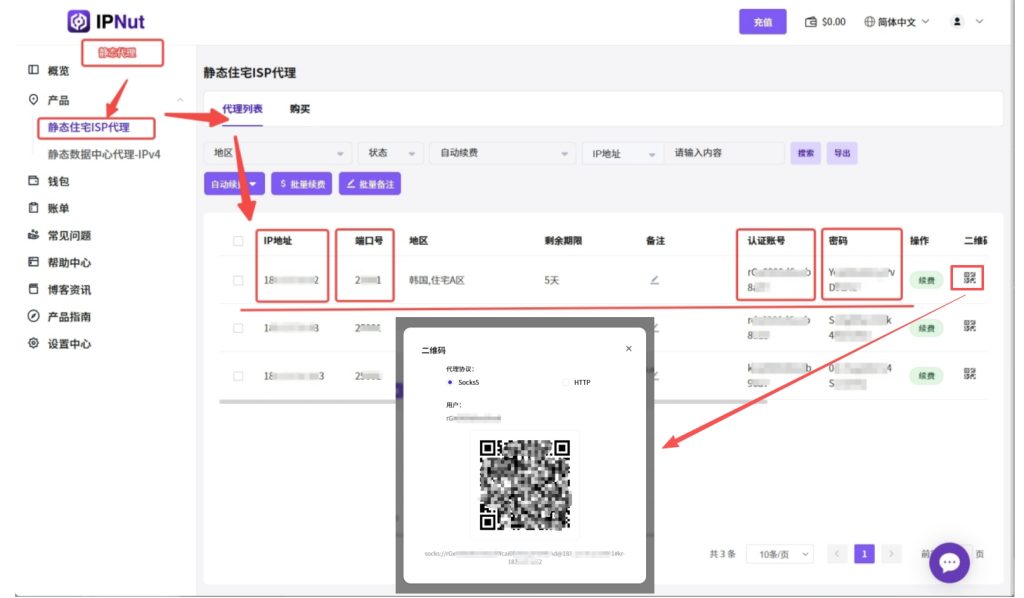This screenshot has height=598, width=1024.
Task: Expand the 状态 status dropdown
Action: [x=390, y=153]
